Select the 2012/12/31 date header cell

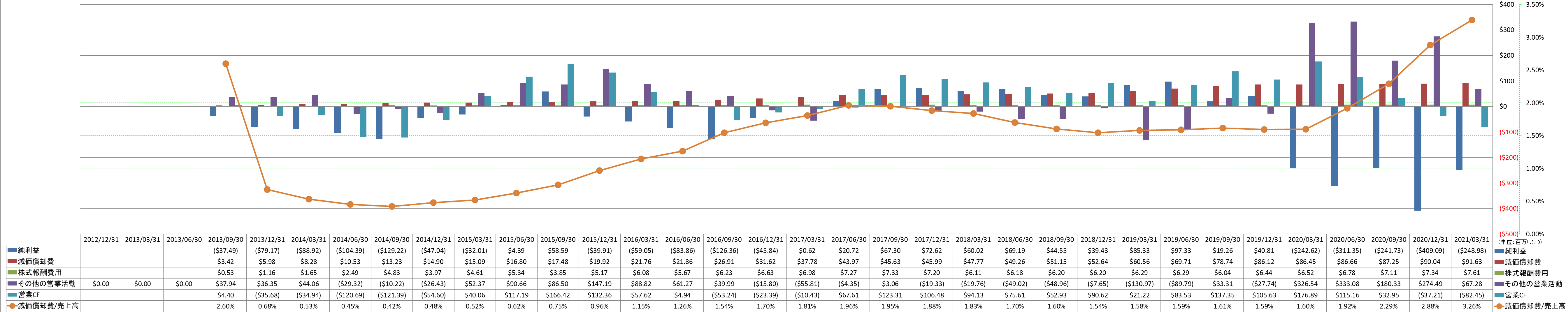[101, 240]
